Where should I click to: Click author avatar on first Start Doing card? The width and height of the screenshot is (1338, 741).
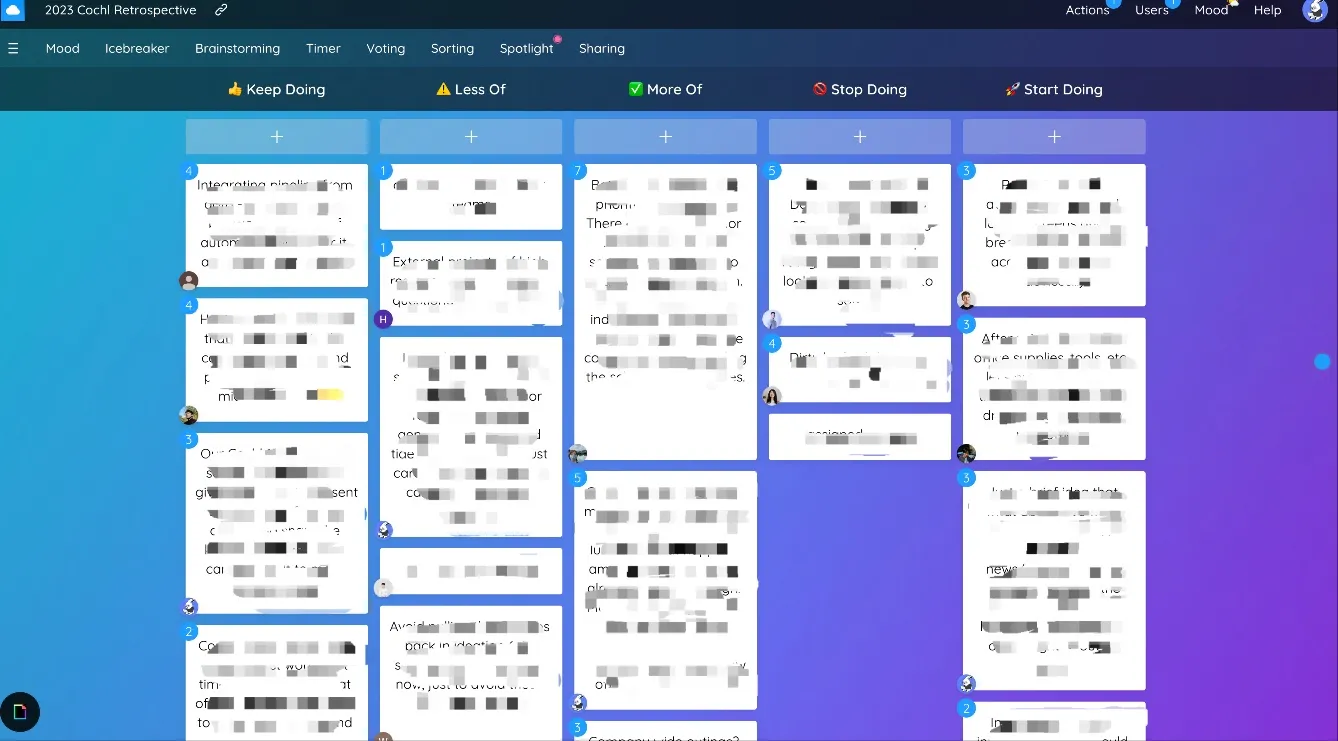pyautogui.click(x=966, y=300)
